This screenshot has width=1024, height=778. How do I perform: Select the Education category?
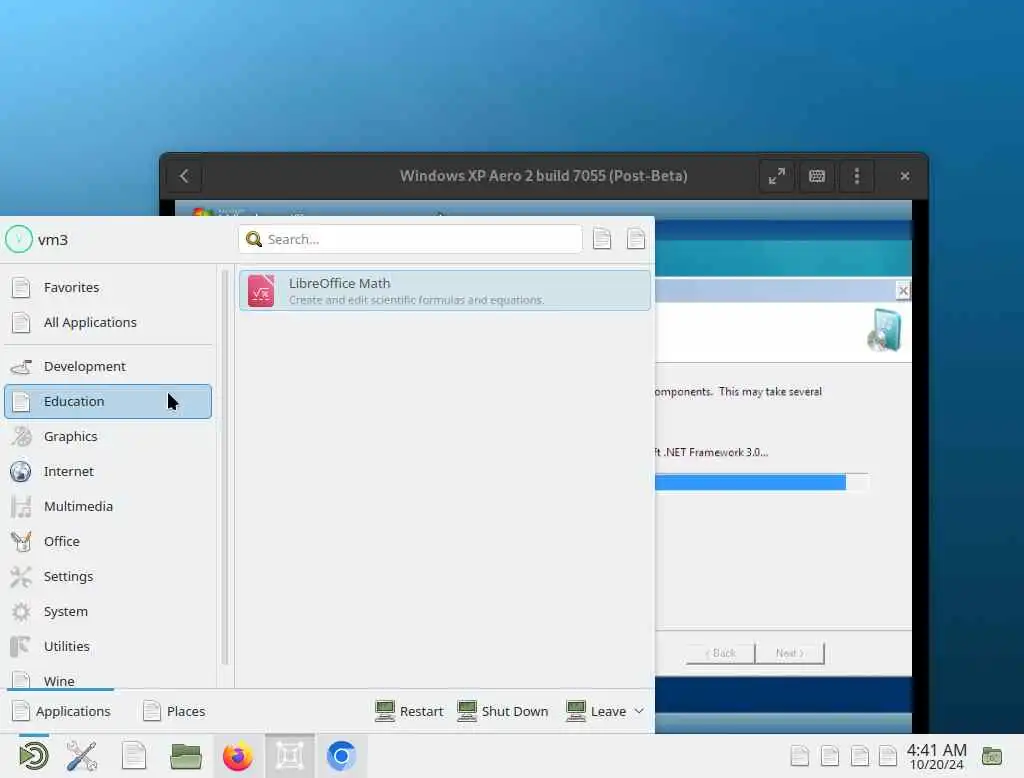tap(108, 402)
